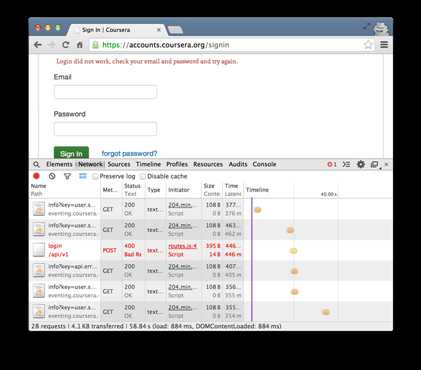The height and width of the screenshot is (370, 421).
Task: Enable the Disable cache checkbox
Action: pos(143,176)
